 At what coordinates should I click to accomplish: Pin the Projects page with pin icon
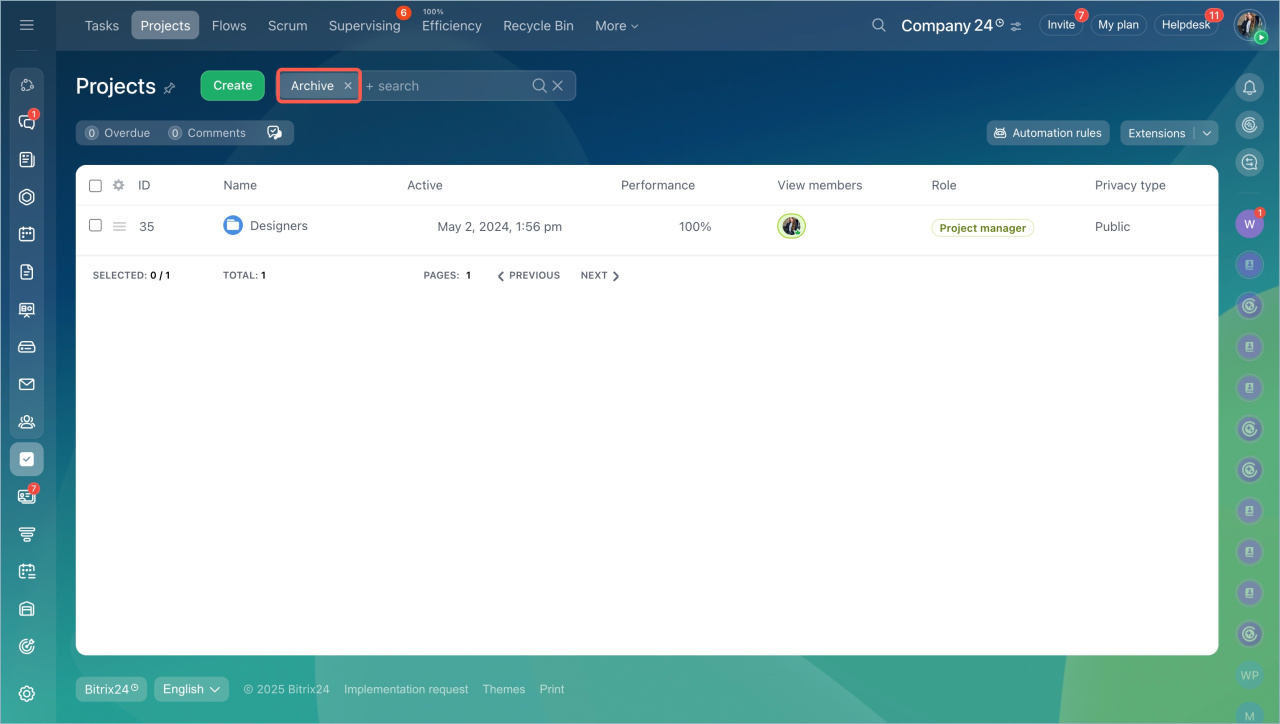[x=170, y=88]
